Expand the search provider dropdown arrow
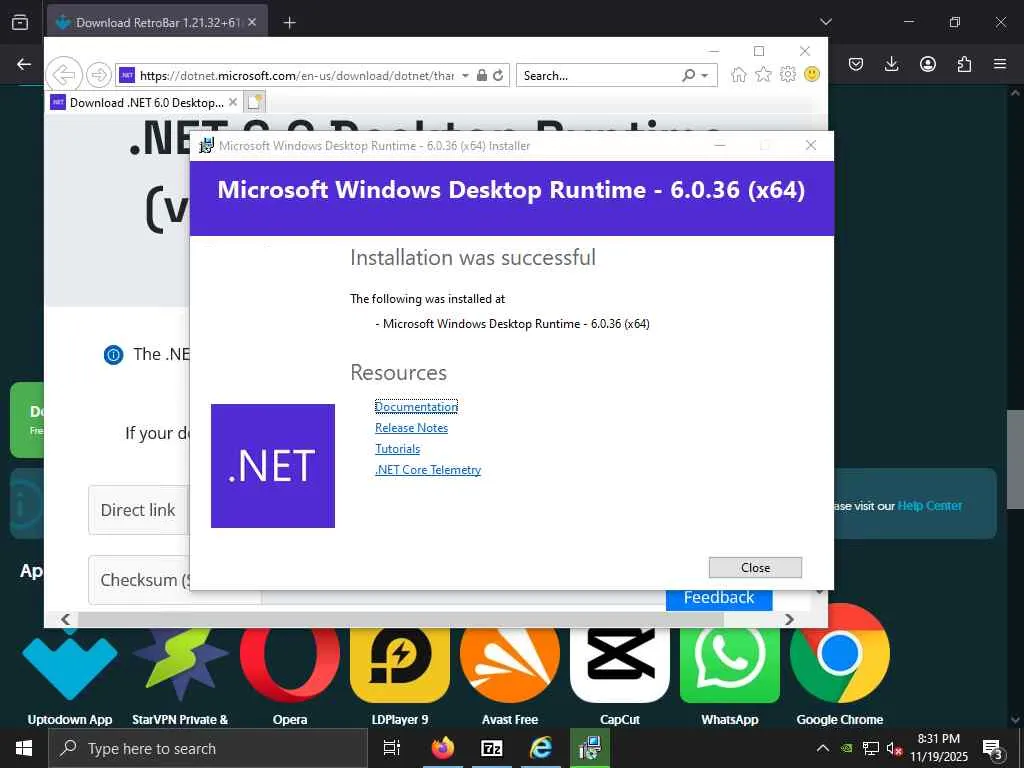 coord(705,76)
